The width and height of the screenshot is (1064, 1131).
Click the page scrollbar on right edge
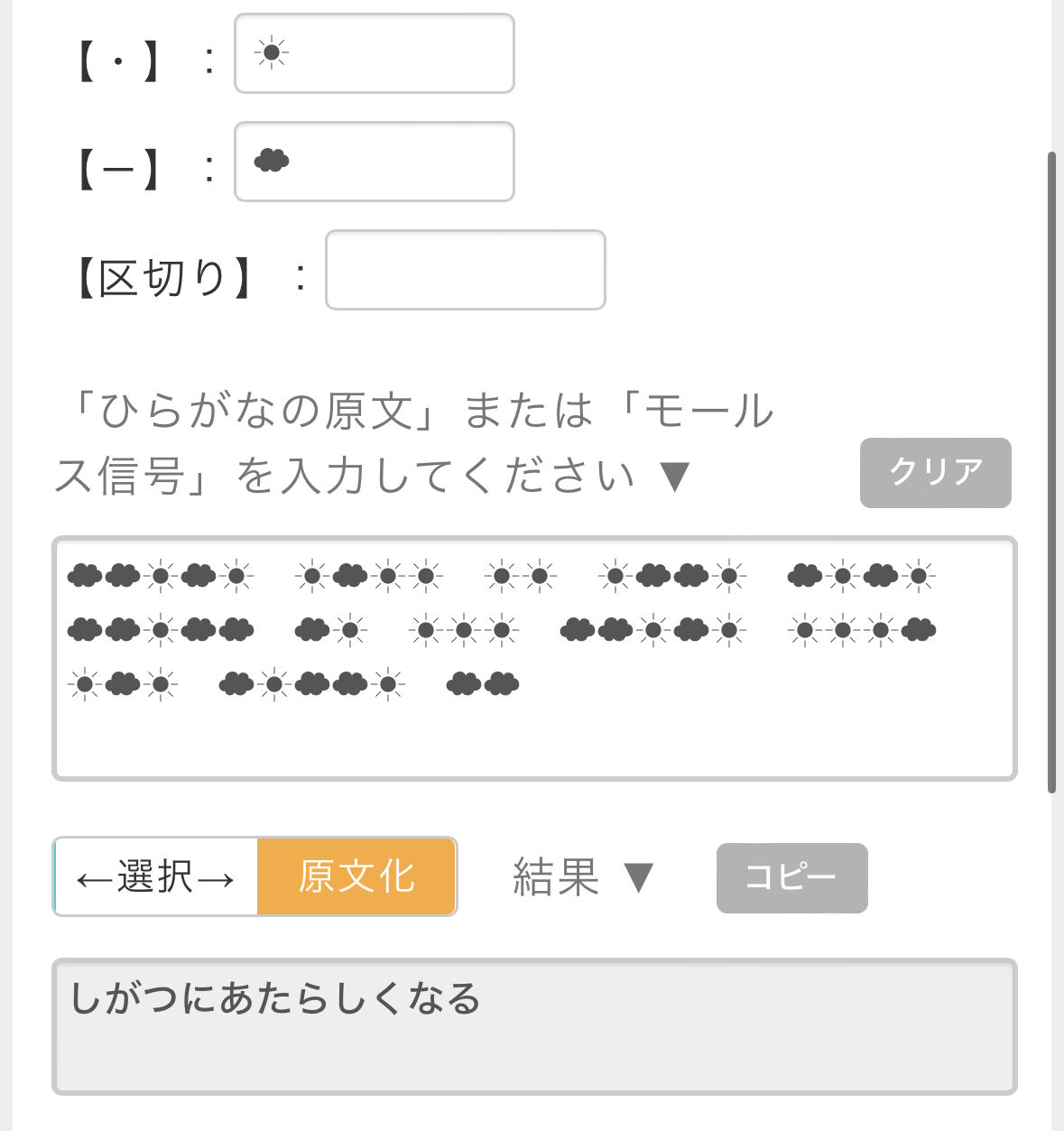tap(1051, 472)
